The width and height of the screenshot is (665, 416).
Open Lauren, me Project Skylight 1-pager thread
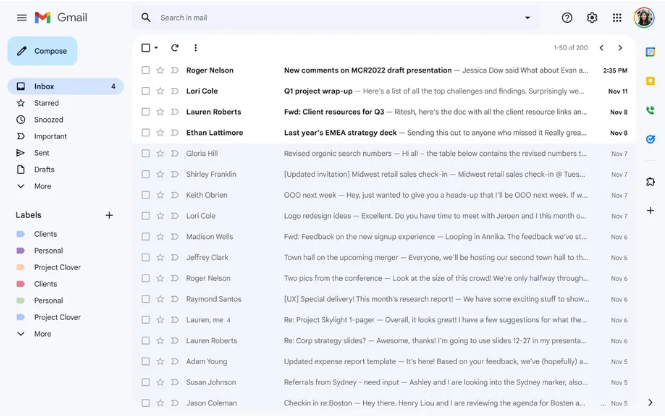coord(384,320)
